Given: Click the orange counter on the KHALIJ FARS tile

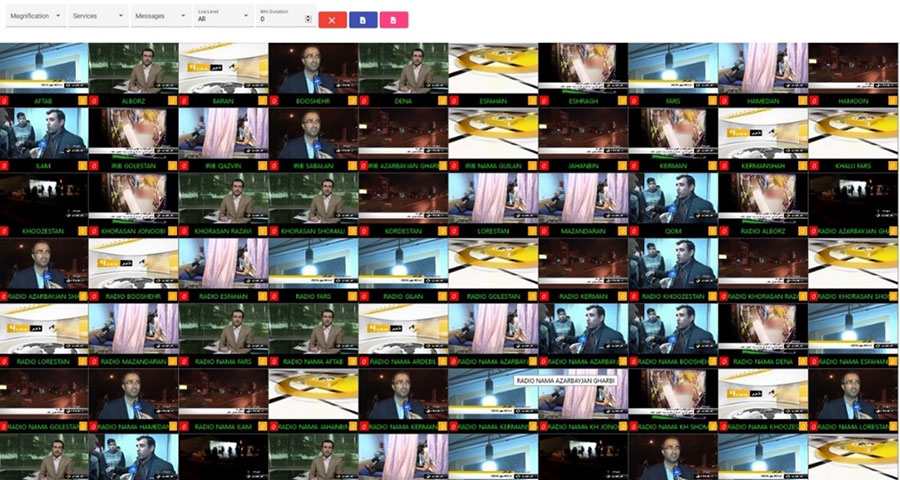Looking at the screenshot, I should pyautogui.click(x=893, y=166).
